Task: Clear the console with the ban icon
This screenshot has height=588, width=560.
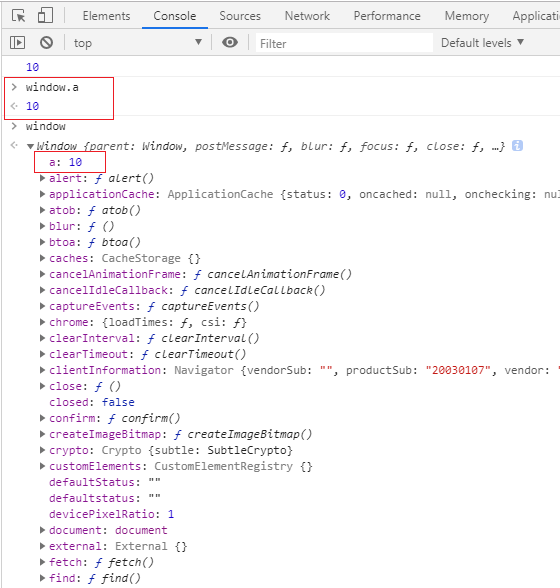Action: click(x=47, y=43)
